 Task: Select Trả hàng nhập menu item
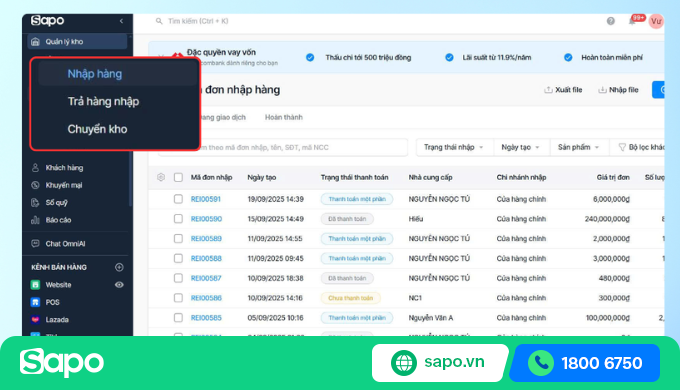103,102
